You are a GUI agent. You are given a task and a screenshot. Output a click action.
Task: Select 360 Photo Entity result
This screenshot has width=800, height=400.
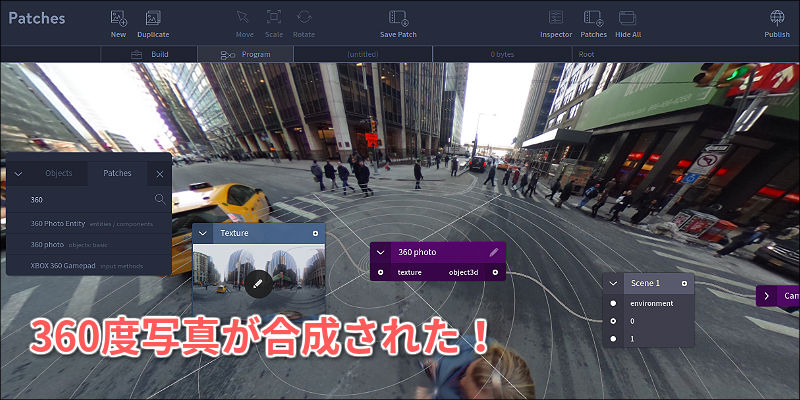click(x=89, y=223)
